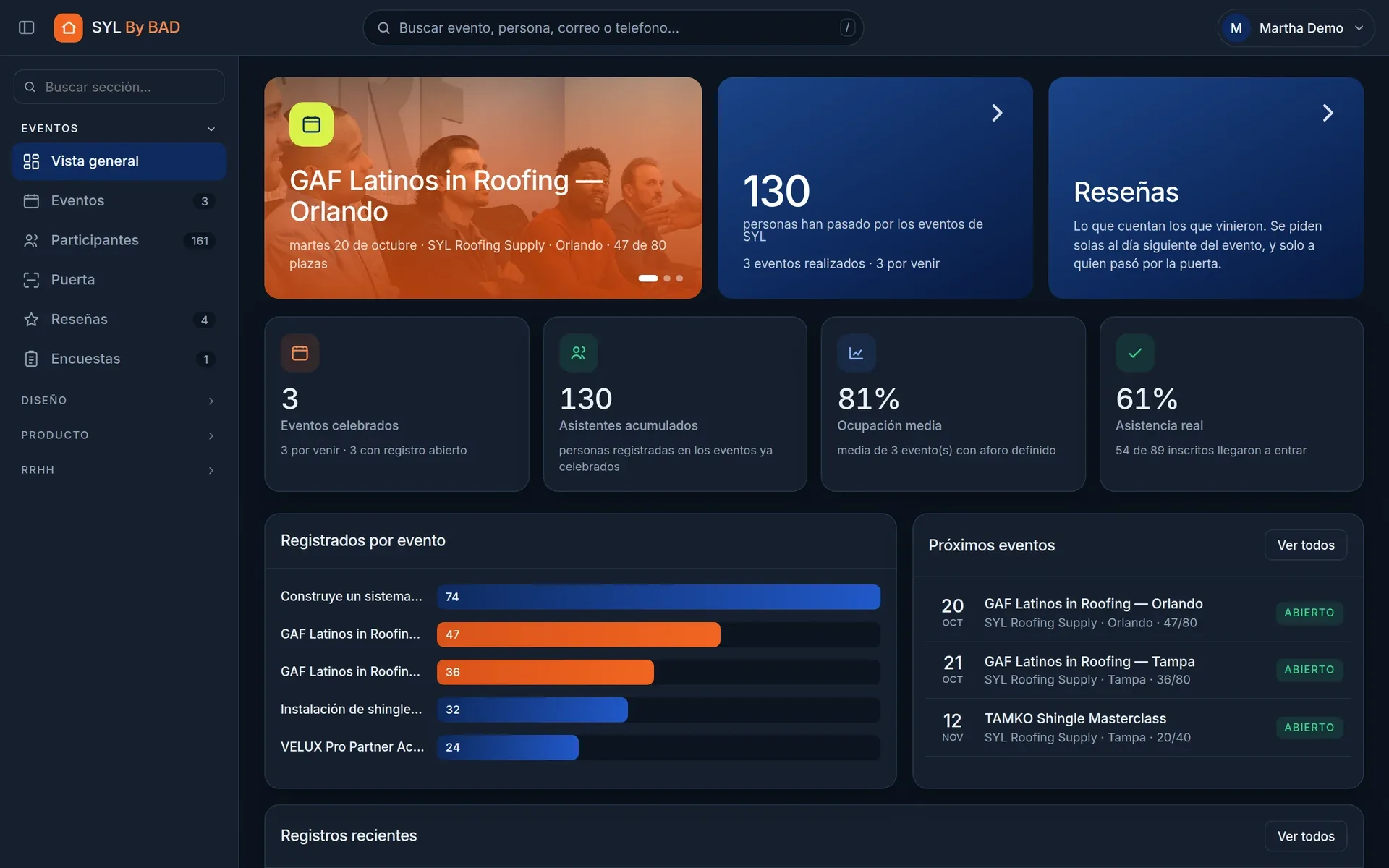The height and width of the screenshot is (868, 1389).
Task: Go to Eventos section in sidebar
Action: (119, 201)
